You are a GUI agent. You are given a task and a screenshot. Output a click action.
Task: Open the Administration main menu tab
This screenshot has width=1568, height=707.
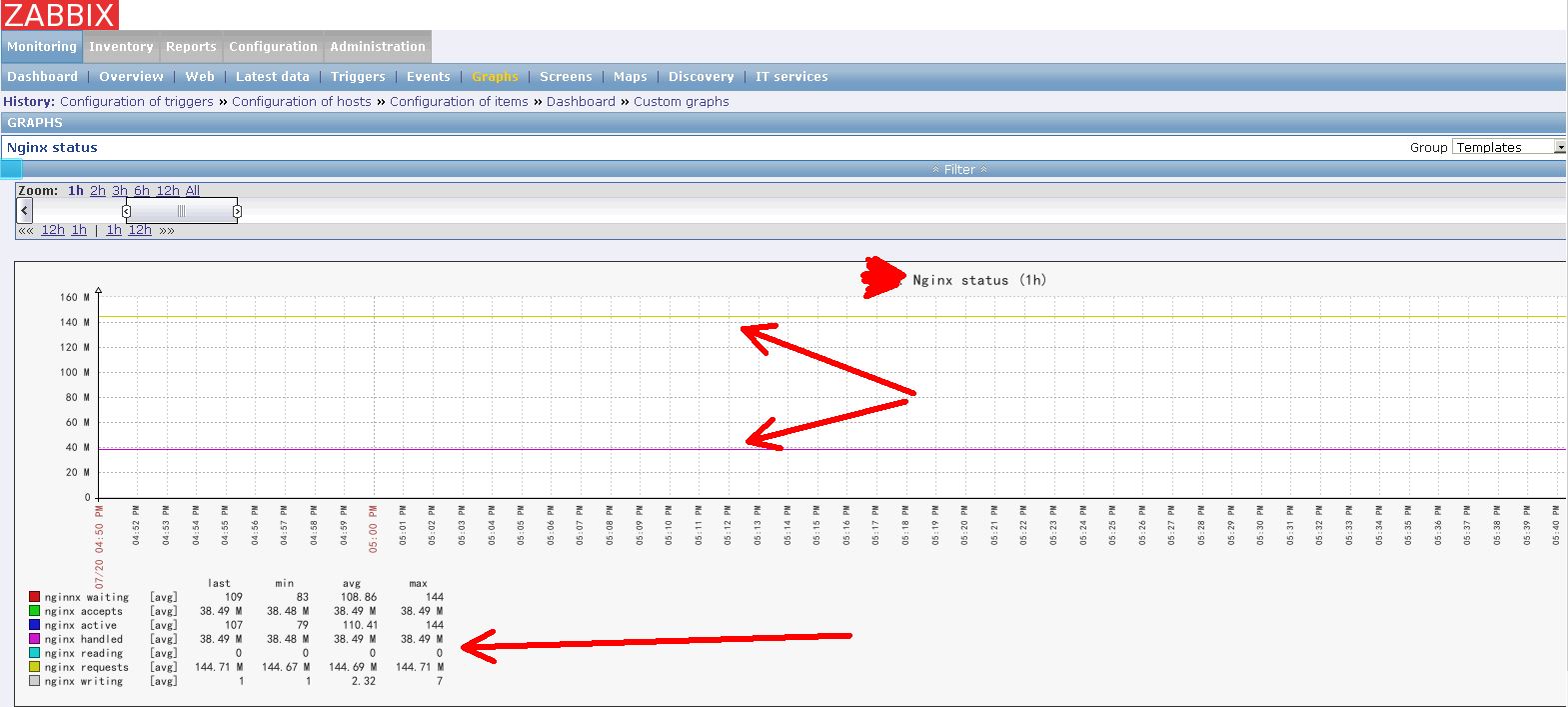click(x=378, y=46)
